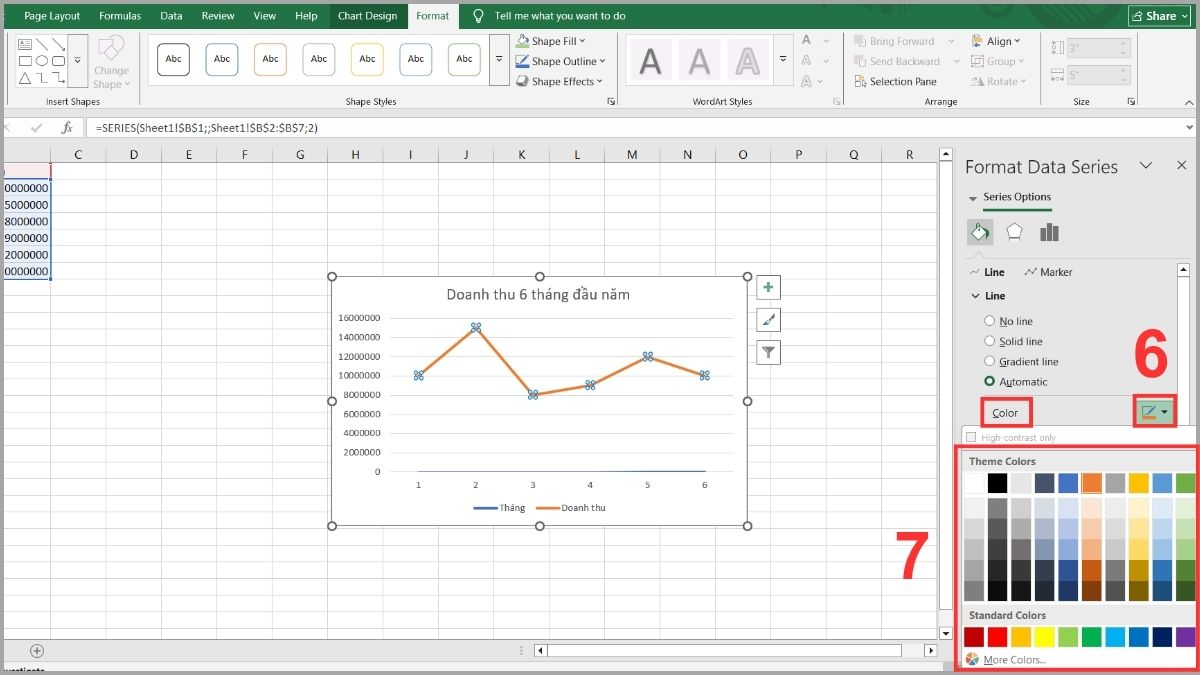Pick the purple standard color swatch
Screen dimensions: 1200x675
pos(1185,637)
